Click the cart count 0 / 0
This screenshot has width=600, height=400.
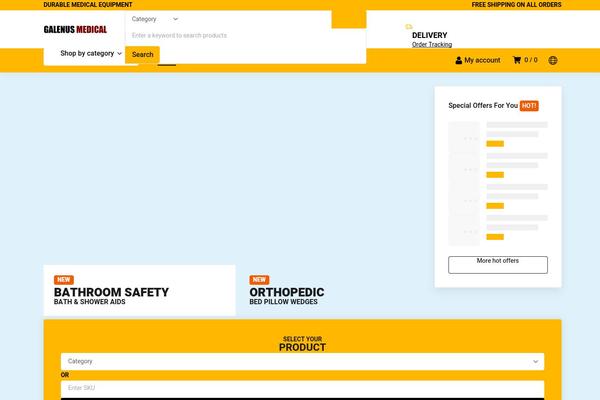pyautogui.click(x=531, y=60)
